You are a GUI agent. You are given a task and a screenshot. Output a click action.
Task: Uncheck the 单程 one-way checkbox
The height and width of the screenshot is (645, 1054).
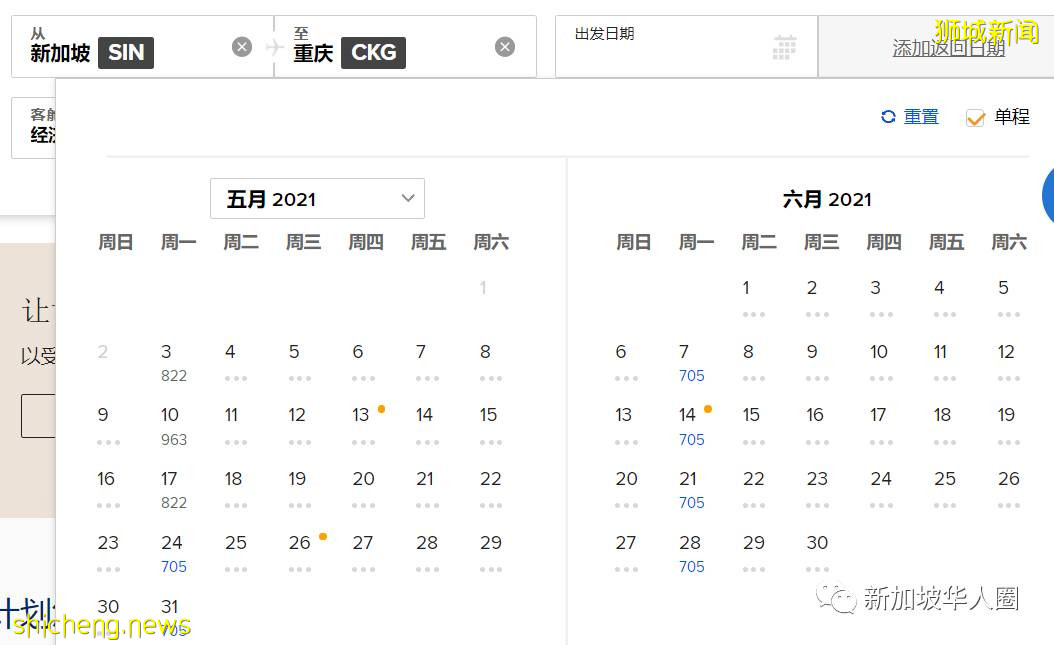click(x=975, y=117)
